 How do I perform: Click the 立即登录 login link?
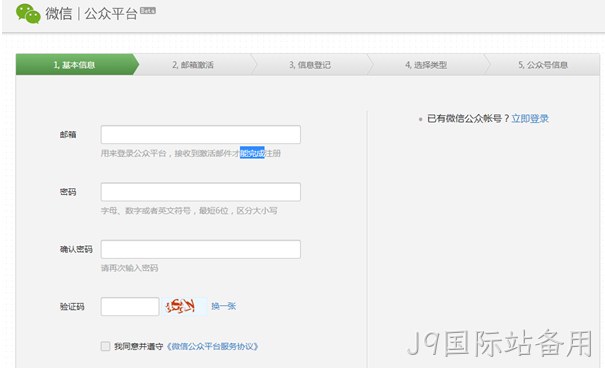[530, 118]
